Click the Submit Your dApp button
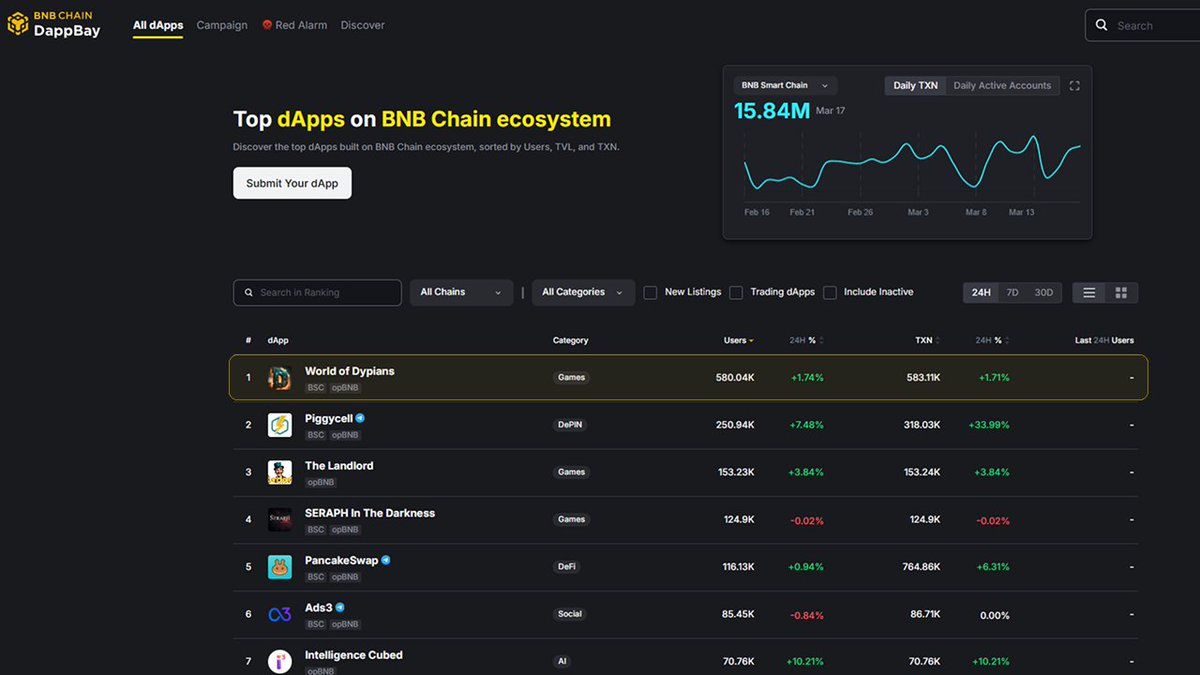Viewport: 1200px width, 675px height. coord(292,183)
